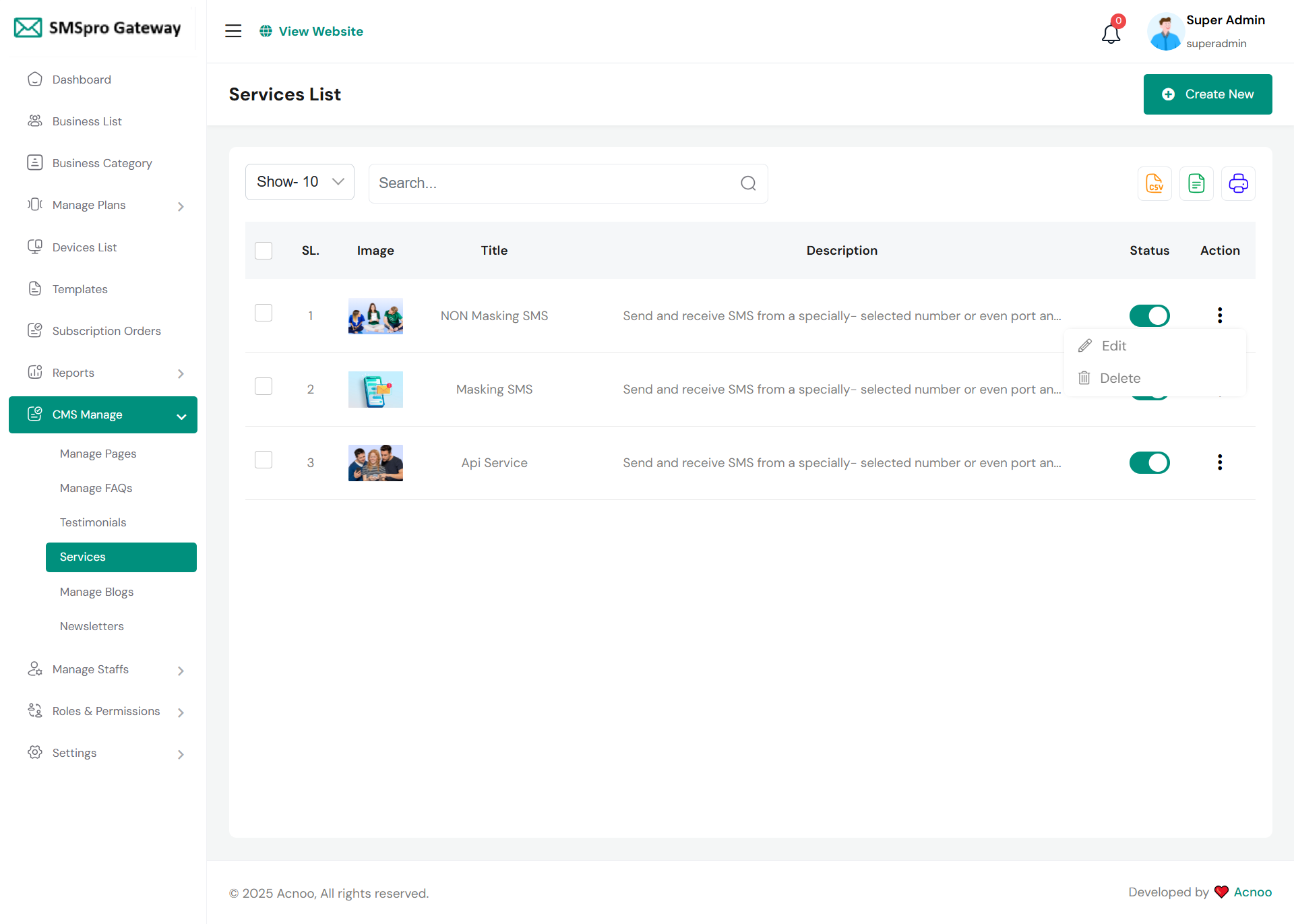Click the green Excel export icon
The image size is (1294, 924).
(1196, 183)
